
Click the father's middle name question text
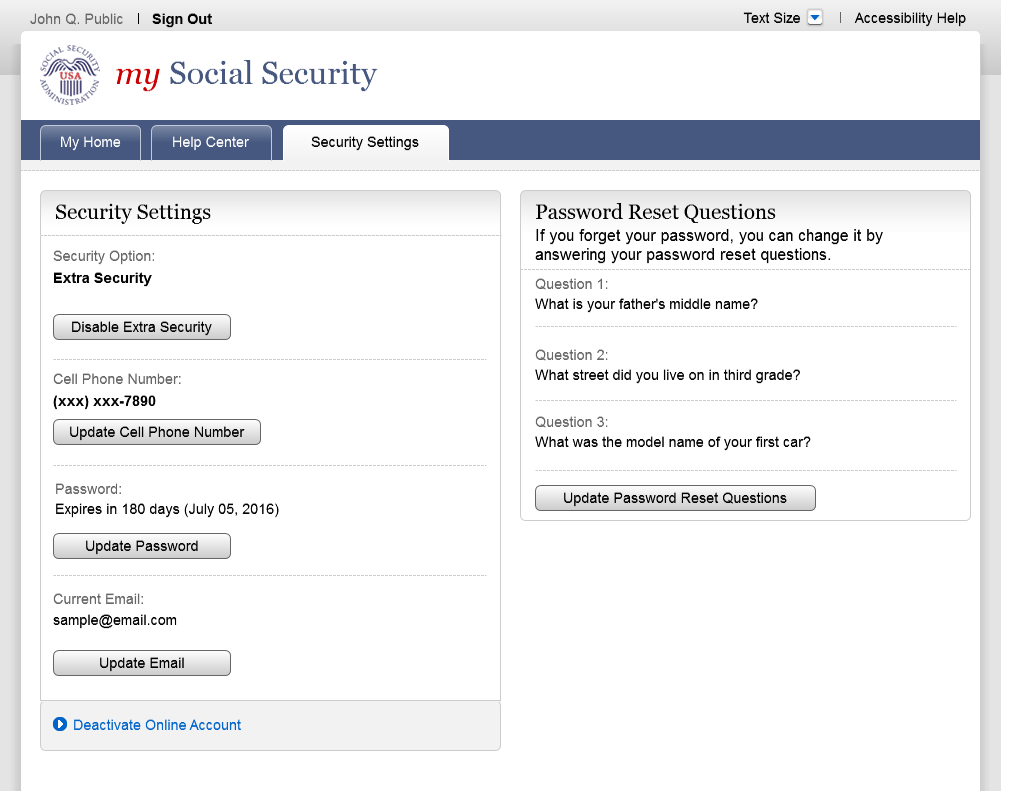point(646,304)
